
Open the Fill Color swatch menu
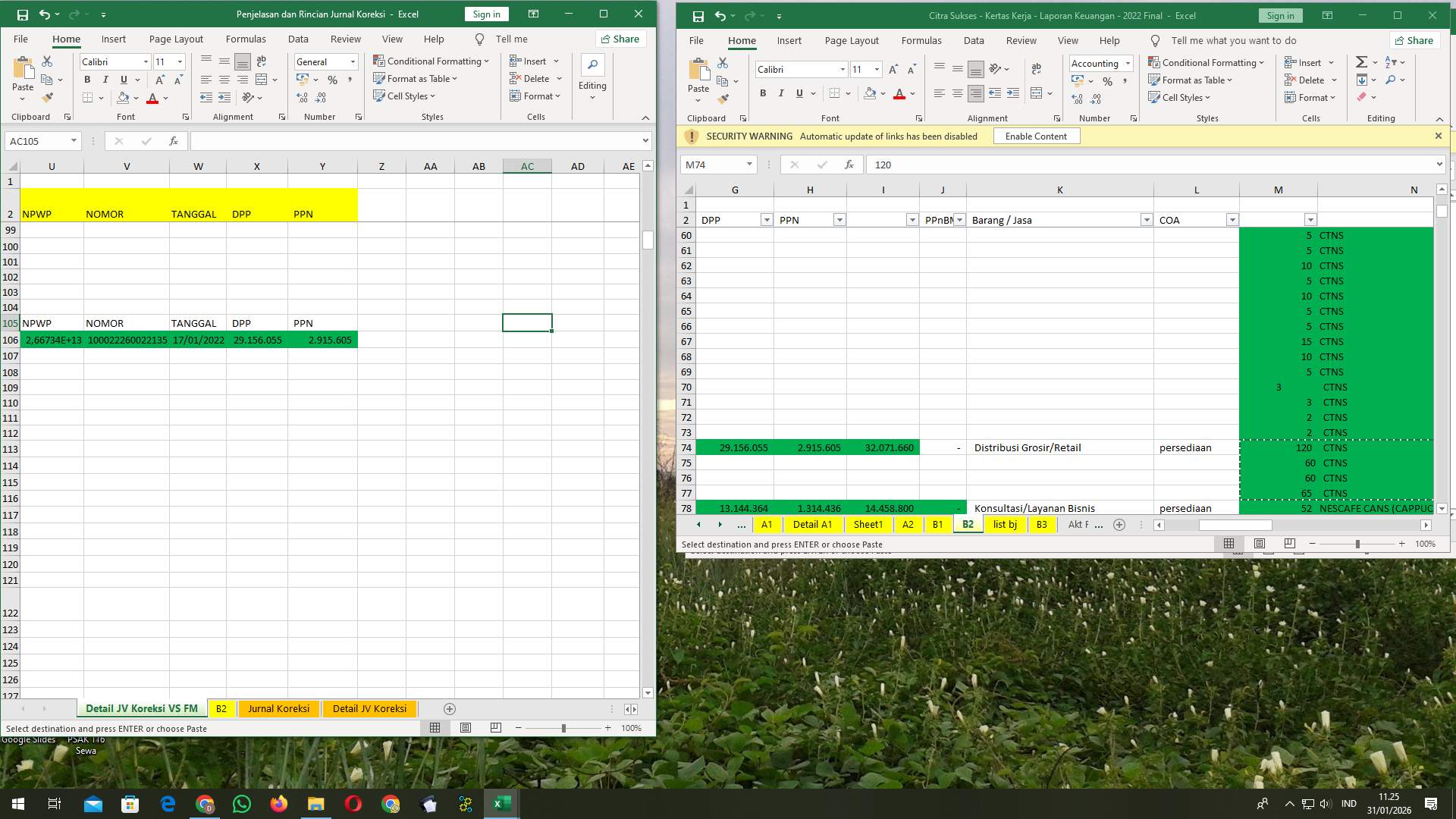(136, 98)
